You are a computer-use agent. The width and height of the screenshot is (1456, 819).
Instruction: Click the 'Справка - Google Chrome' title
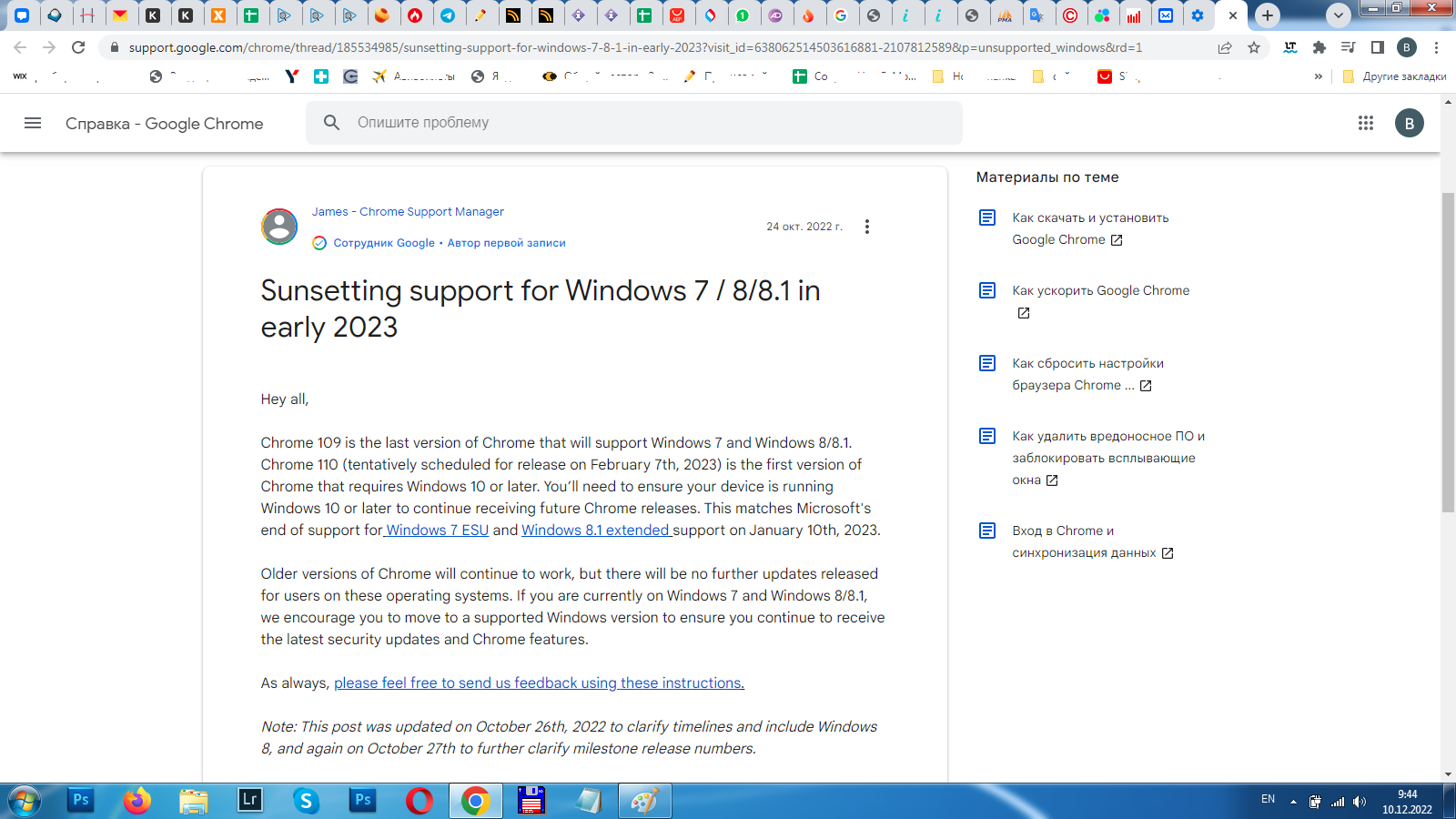coord(164,123)
